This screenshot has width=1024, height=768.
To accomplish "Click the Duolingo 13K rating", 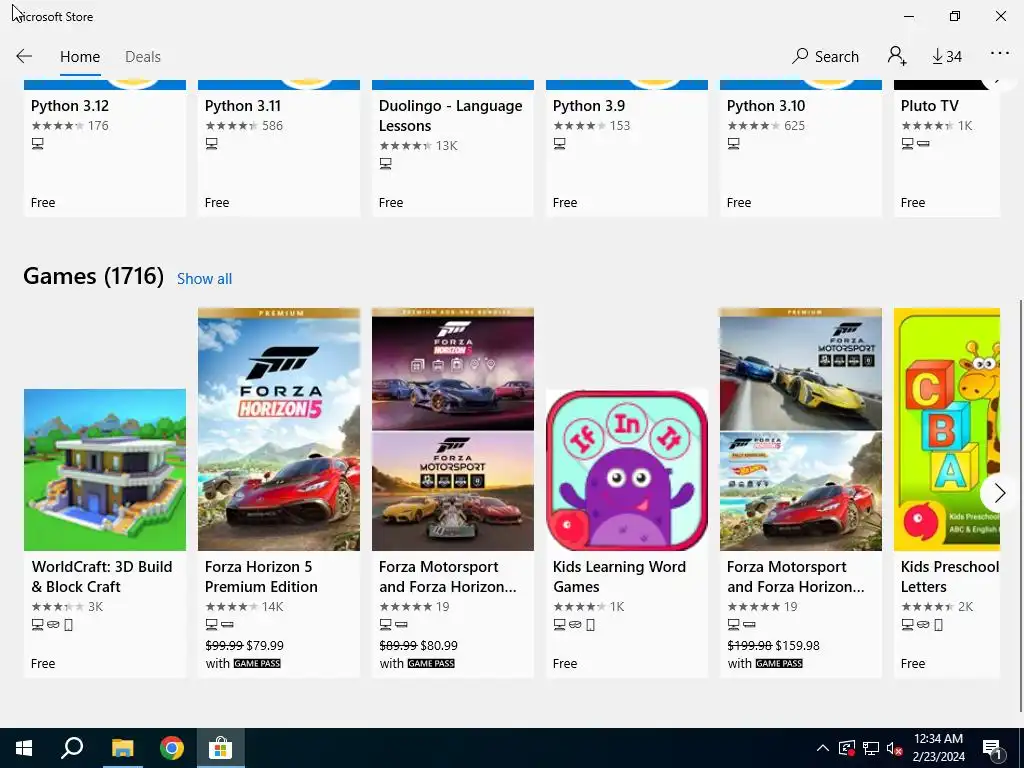I will click(x=418, y=146).
